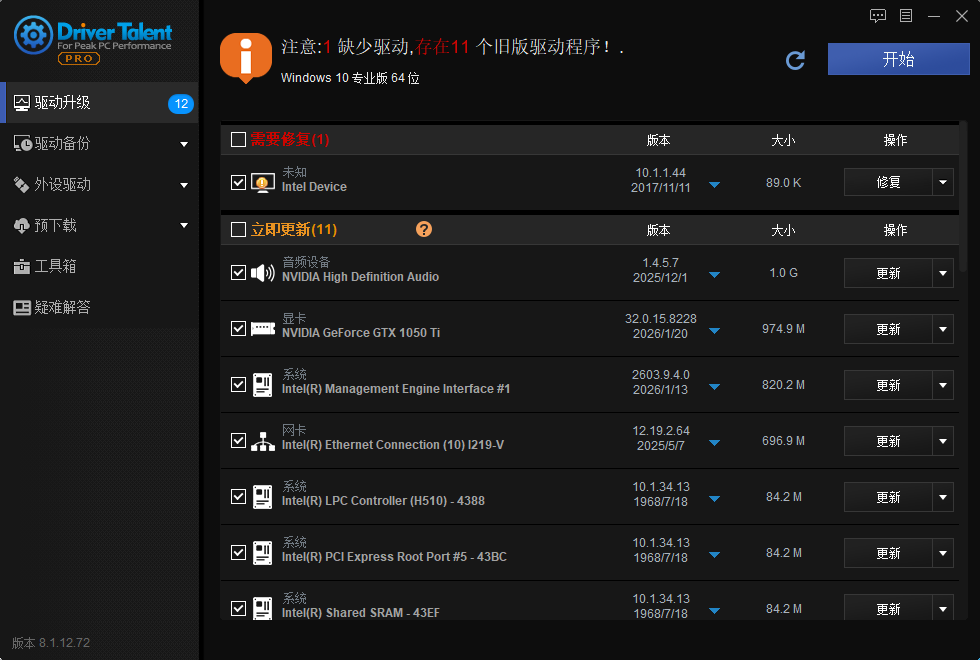Screen dimensions: 980x660
Task: Click the NVIDIA High Definition Audio speaker icon
Action: point(262,272)
